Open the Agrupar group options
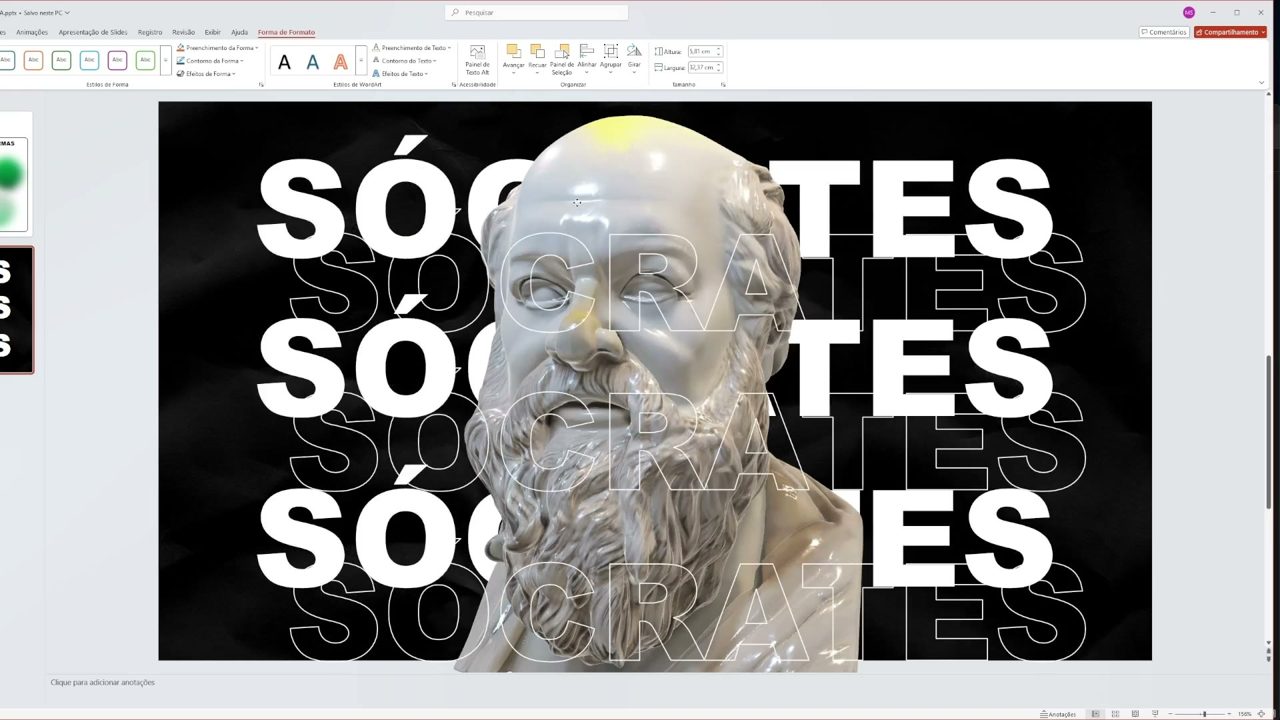Image resolution: width=1280 pixels, height=720 pixels. 611,59
